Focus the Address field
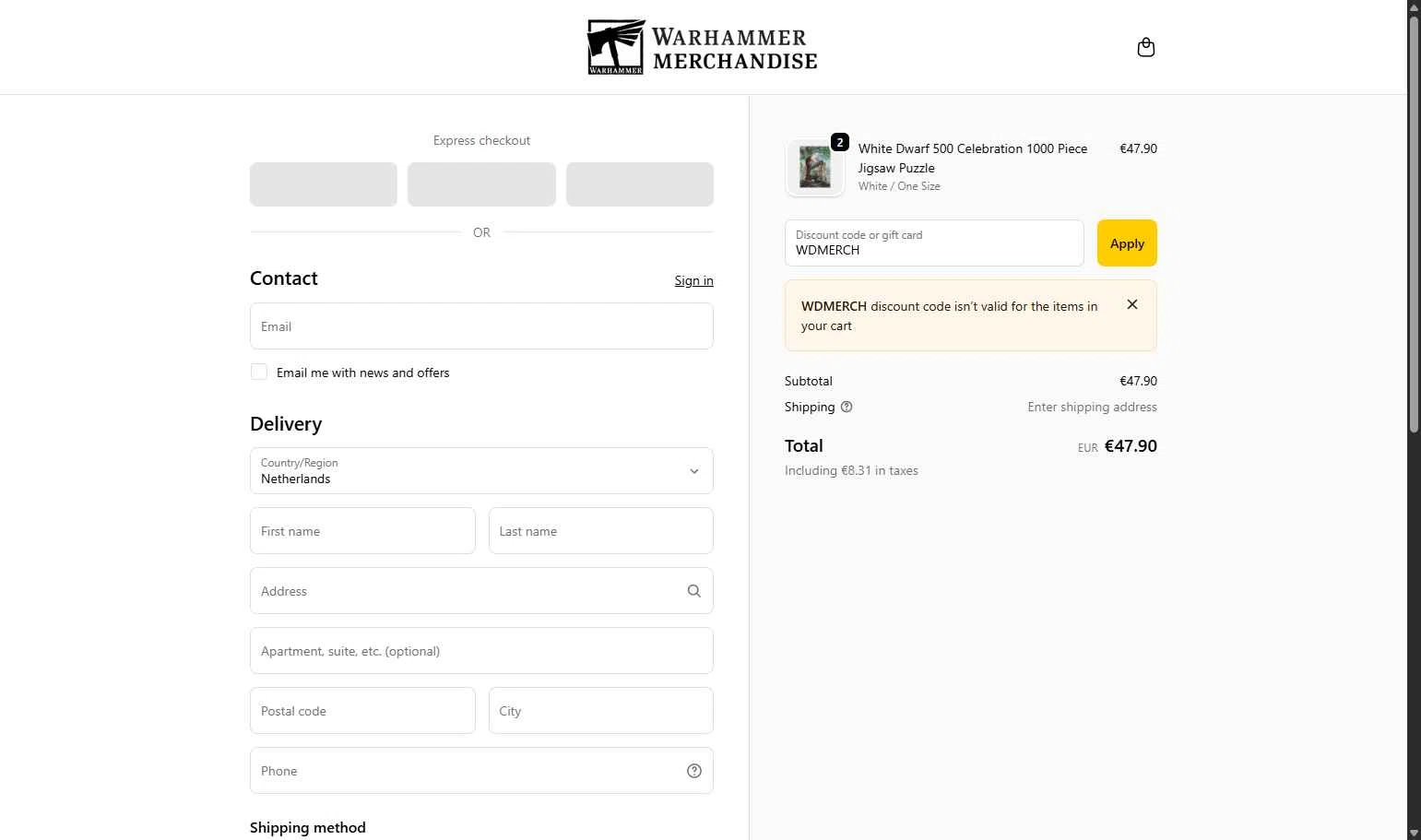1421x840 pixels. [x=481, y=591]
